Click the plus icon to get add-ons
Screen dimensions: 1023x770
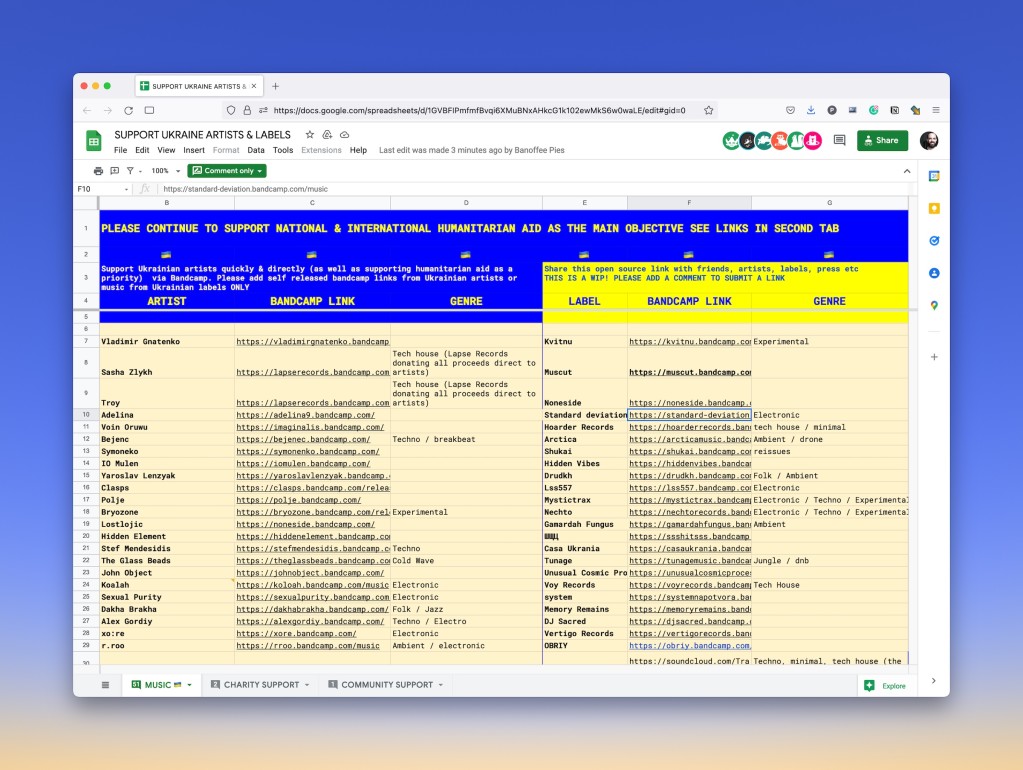coord(934,357)
